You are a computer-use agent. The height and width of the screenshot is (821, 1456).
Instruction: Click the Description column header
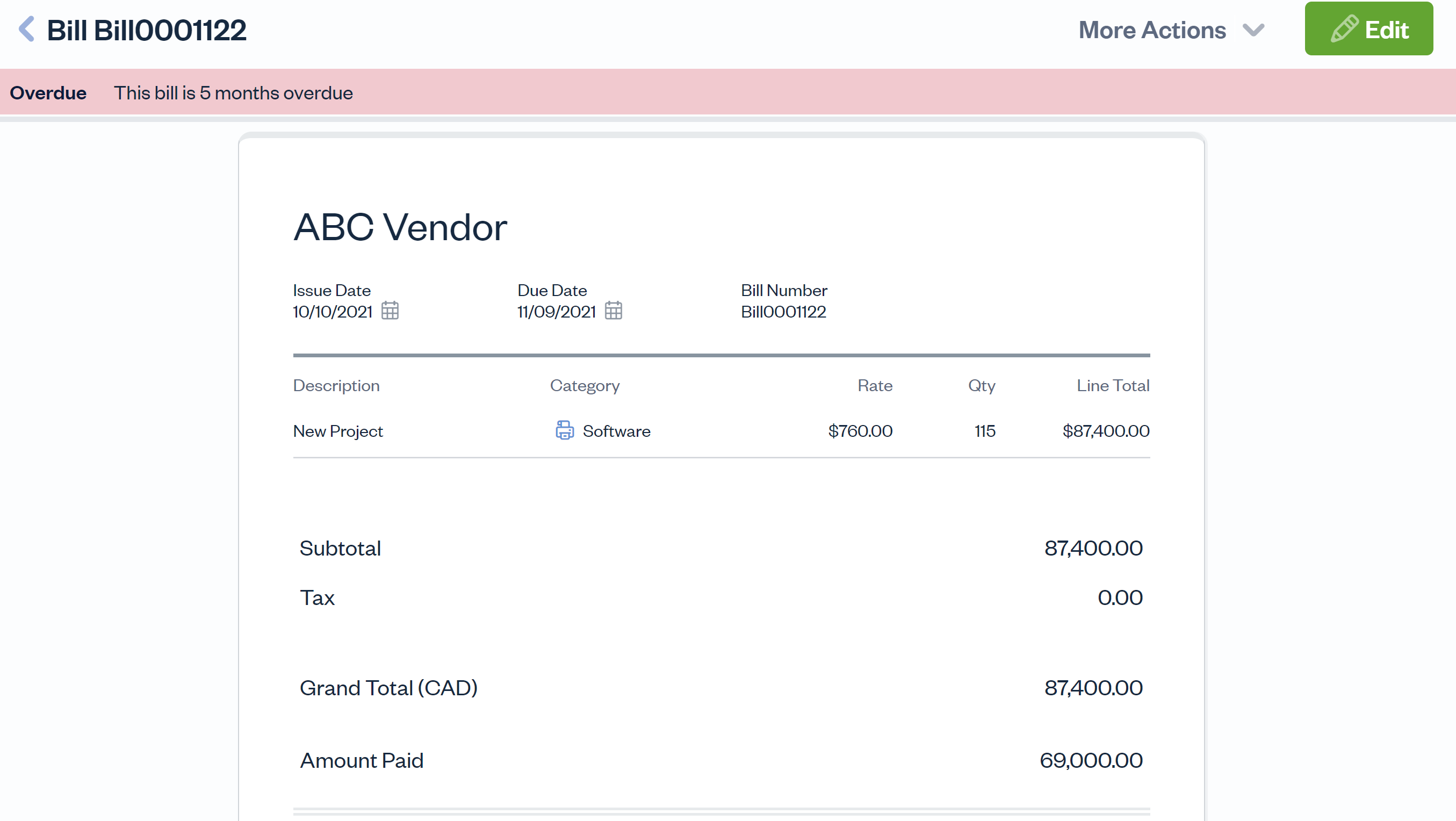(x=336, y=386)
